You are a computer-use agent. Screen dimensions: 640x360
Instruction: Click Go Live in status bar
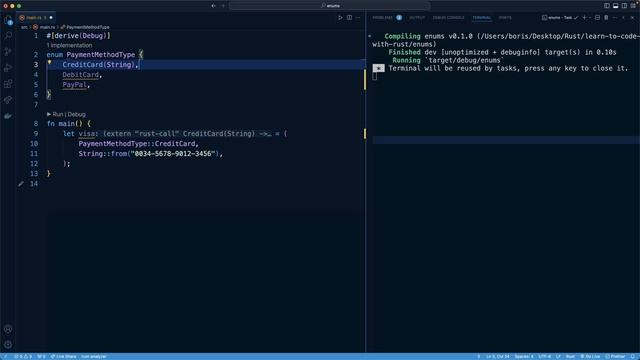590,356
